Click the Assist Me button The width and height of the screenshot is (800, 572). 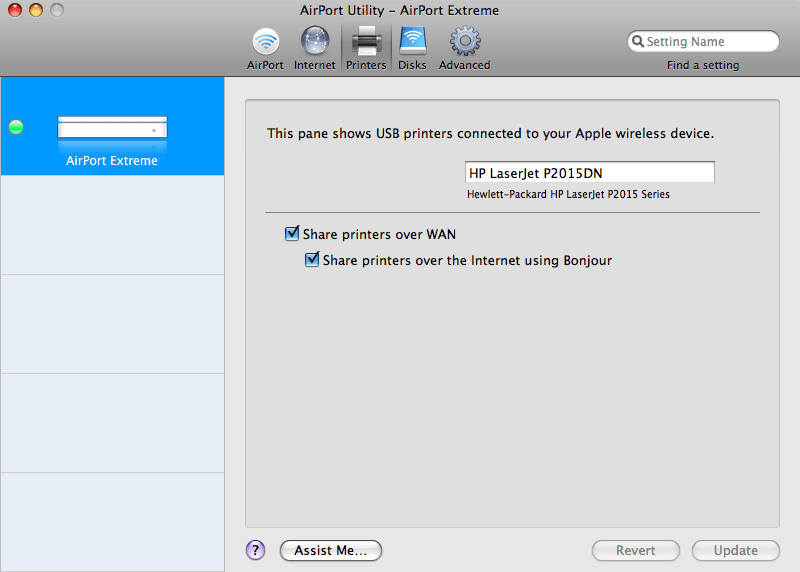click(x=331, y=550)
